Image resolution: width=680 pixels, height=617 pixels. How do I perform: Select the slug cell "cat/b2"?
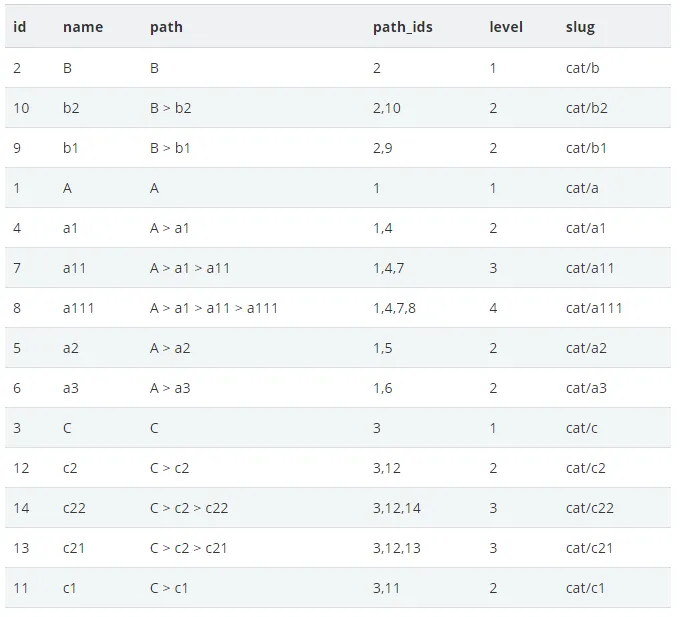[587, 108]
